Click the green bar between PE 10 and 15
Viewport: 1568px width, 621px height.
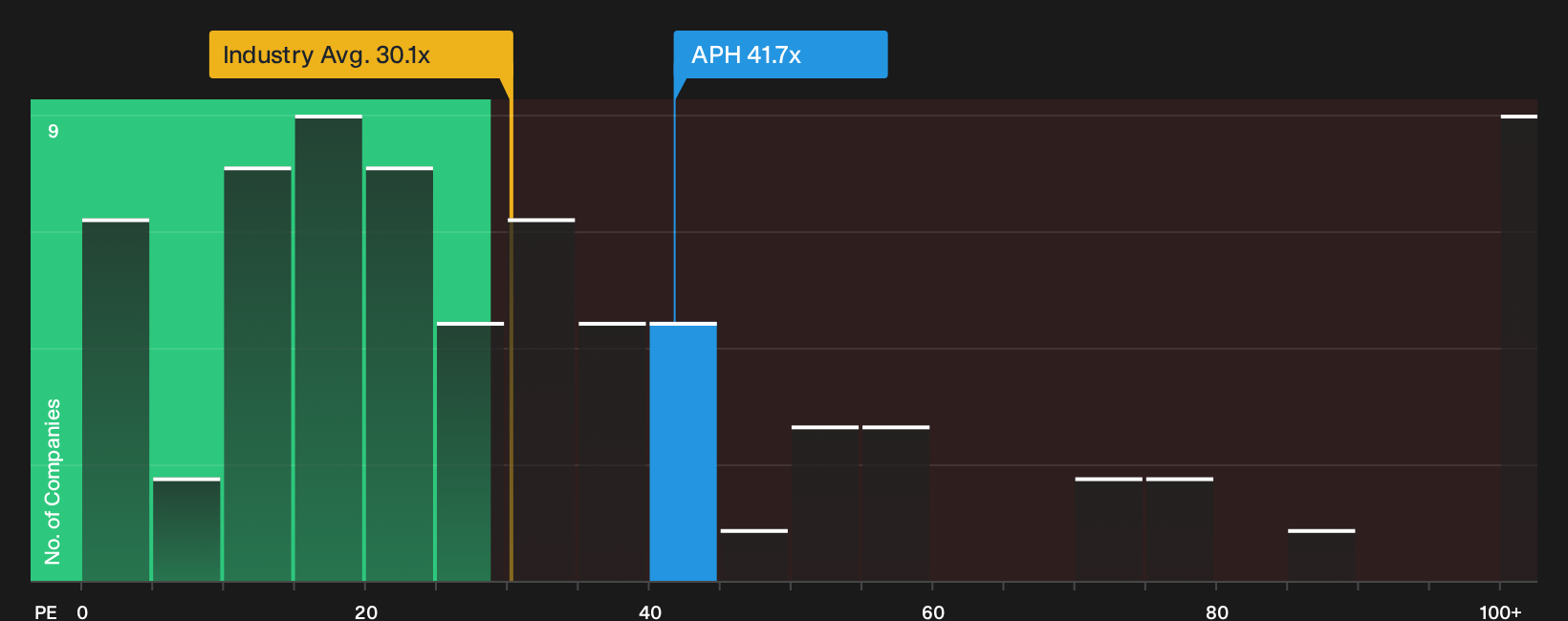click(x=258, y=375)
